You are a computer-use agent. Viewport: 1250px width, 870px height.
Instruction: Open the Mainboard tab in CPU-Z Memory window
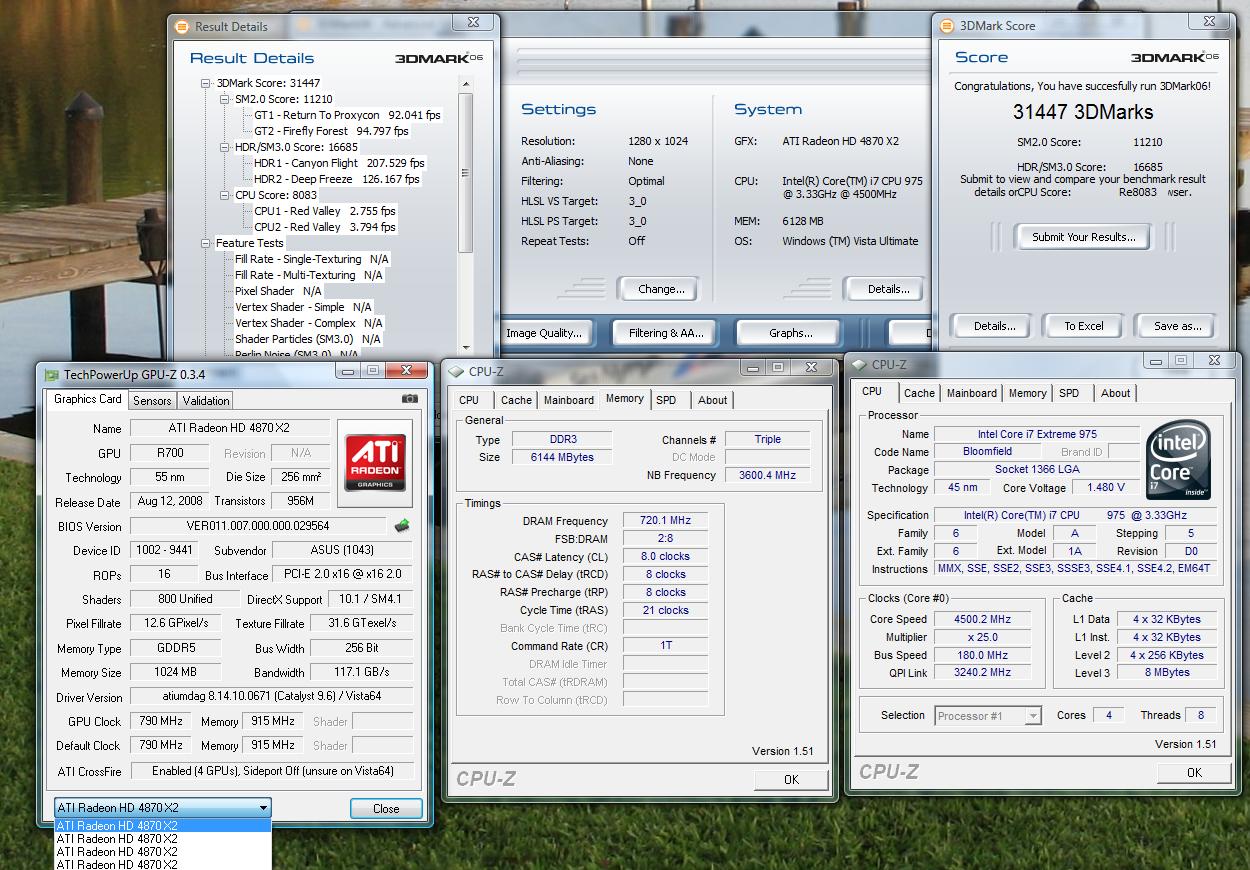569,400
